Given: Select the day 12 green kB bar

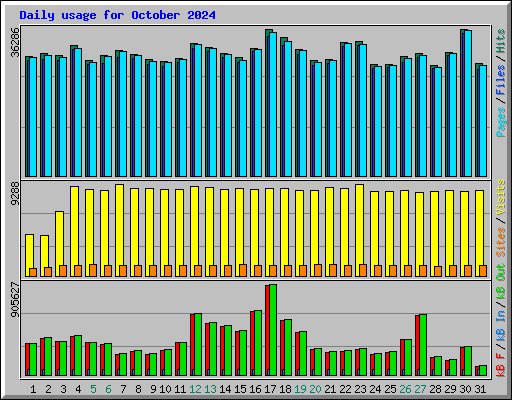Looking at the screenshot, I should [x=198, y=344].
